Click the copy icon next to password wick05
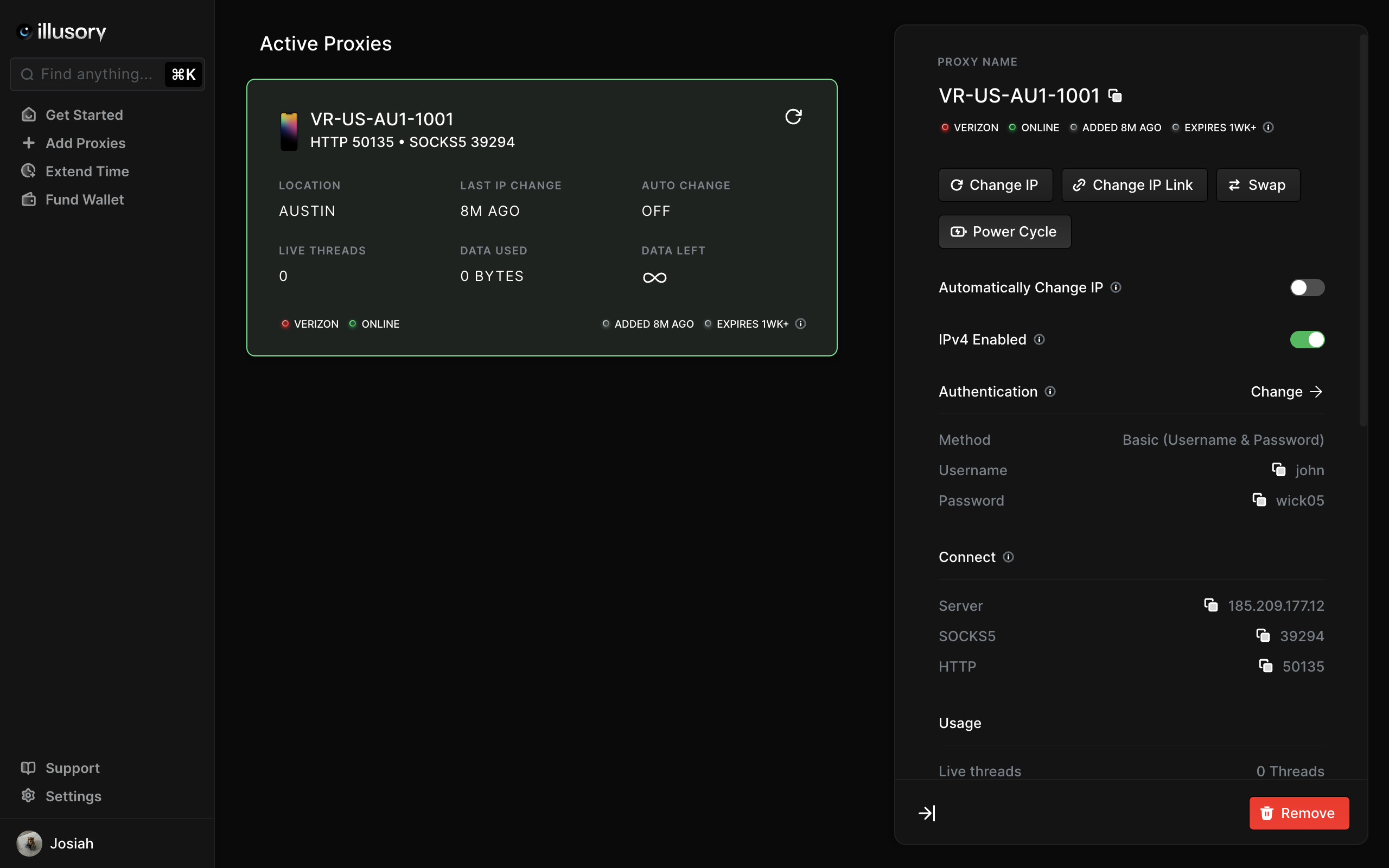The height and width of the screenshot is (868, 1389). 1258,500
